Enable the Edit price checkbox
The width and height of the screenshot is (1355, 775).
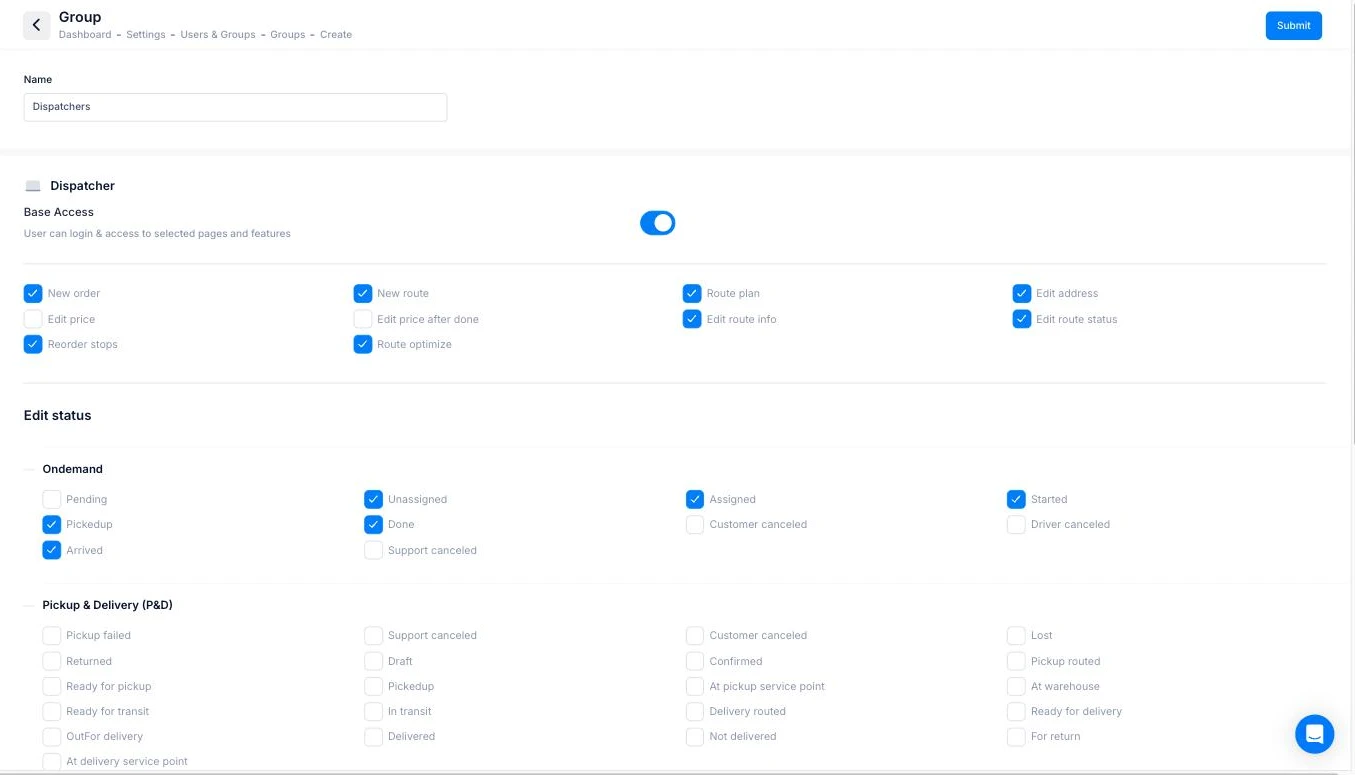coord(33,319)
